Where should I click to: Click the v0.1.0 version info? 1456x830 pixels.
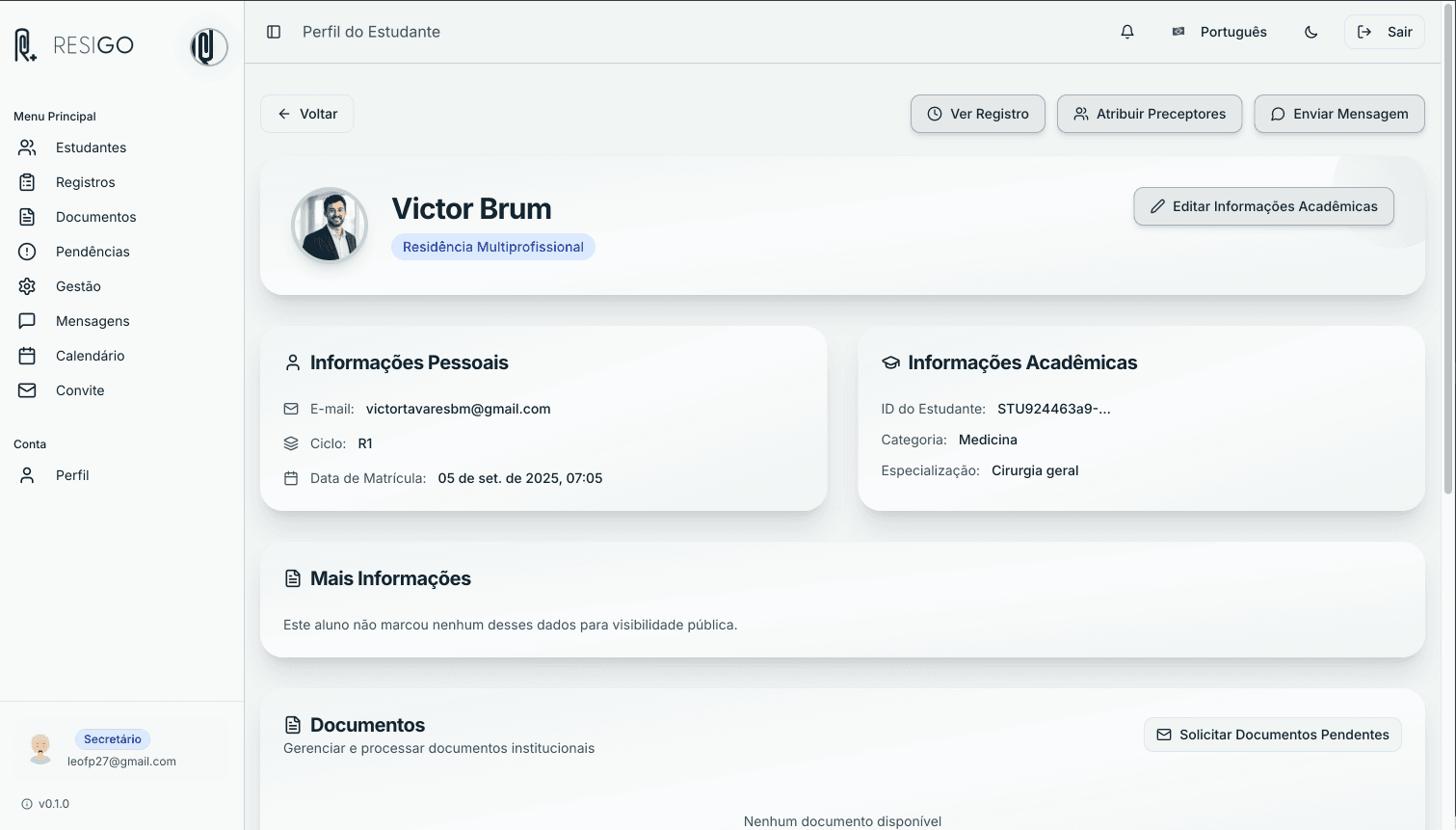(x=45, y=804)
